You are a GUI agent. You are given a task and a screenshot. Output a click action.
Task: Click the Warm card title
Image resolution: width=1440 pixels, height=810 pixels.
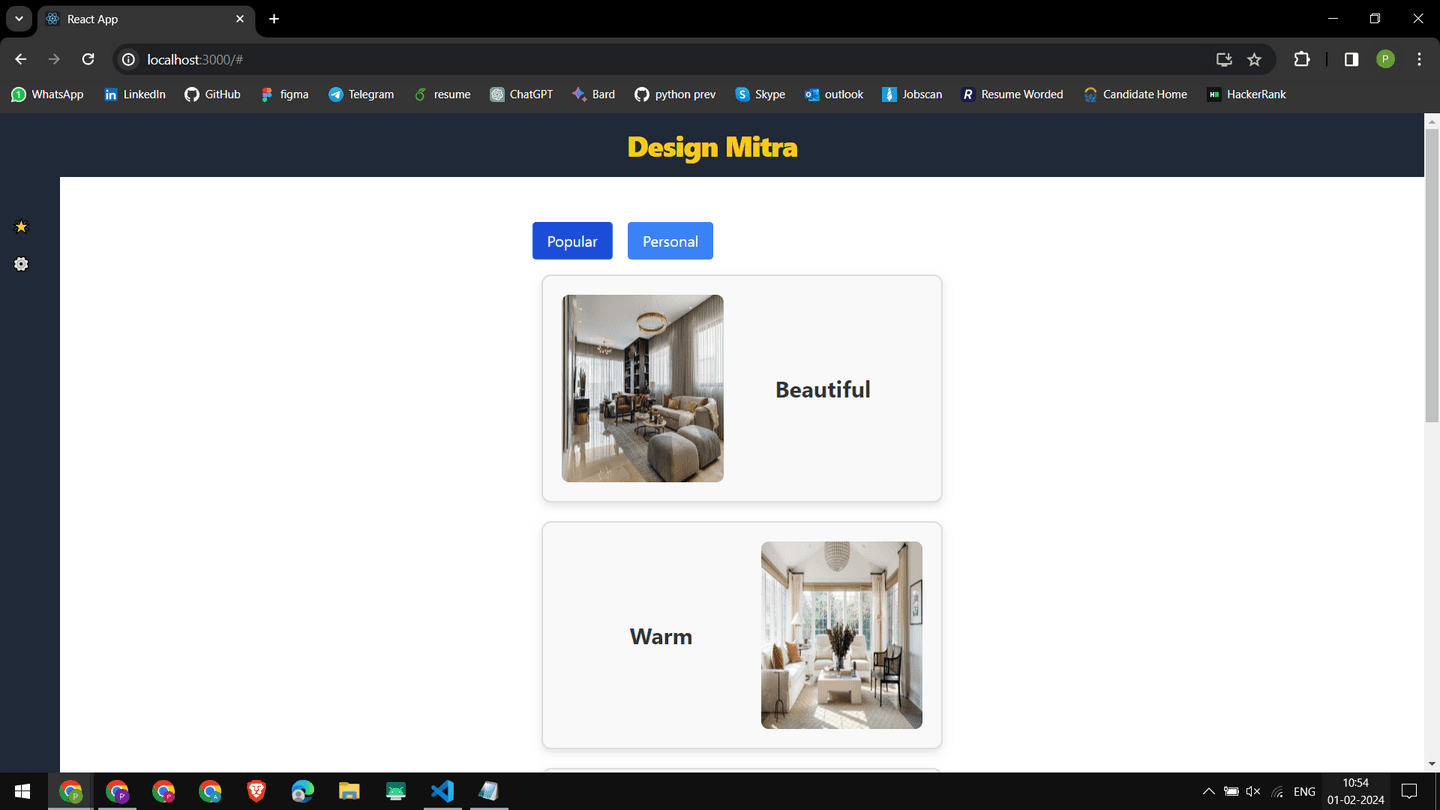click(x=661, y=636)
